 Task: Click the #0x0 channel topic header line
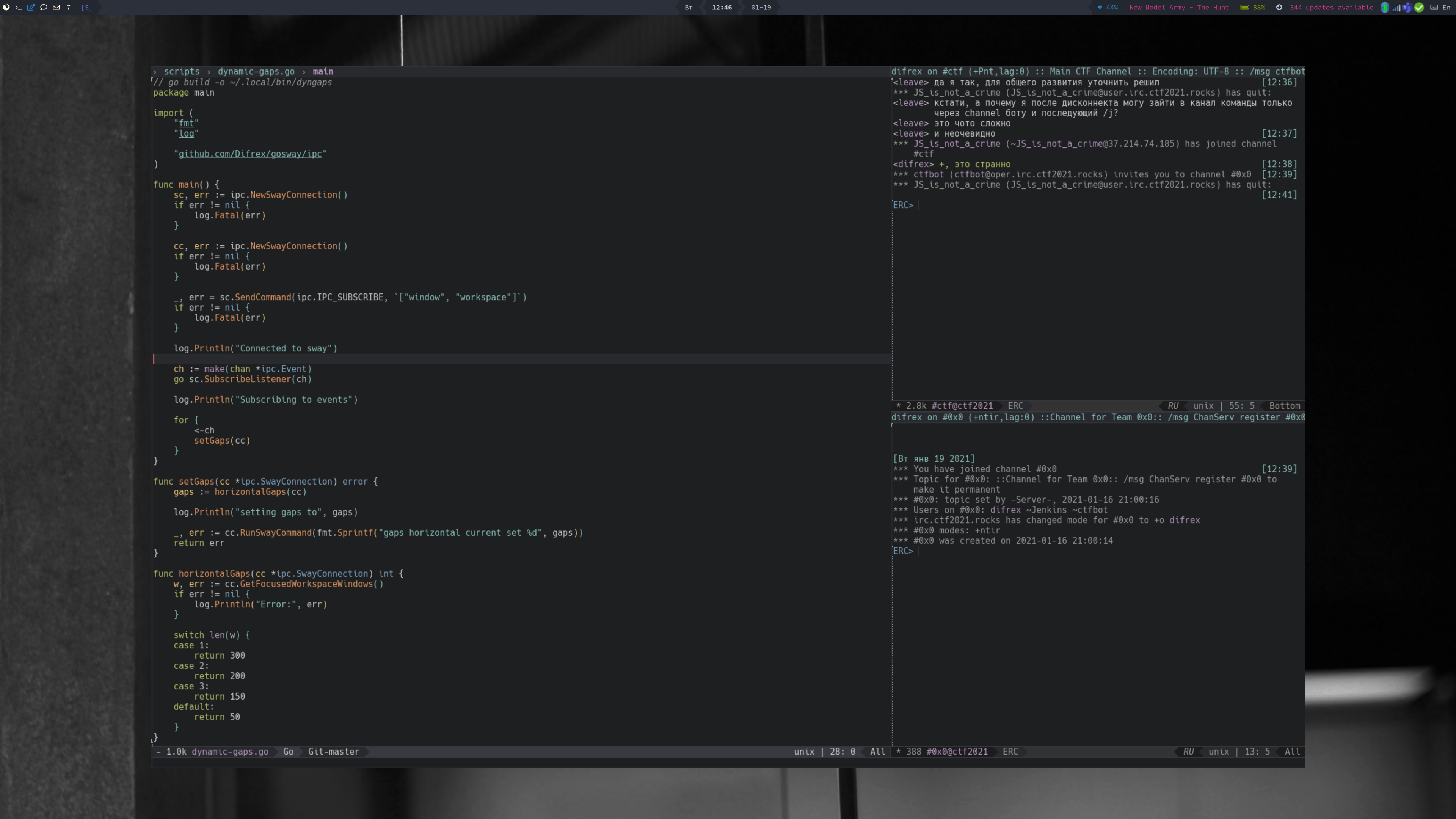click(1098, 418)
